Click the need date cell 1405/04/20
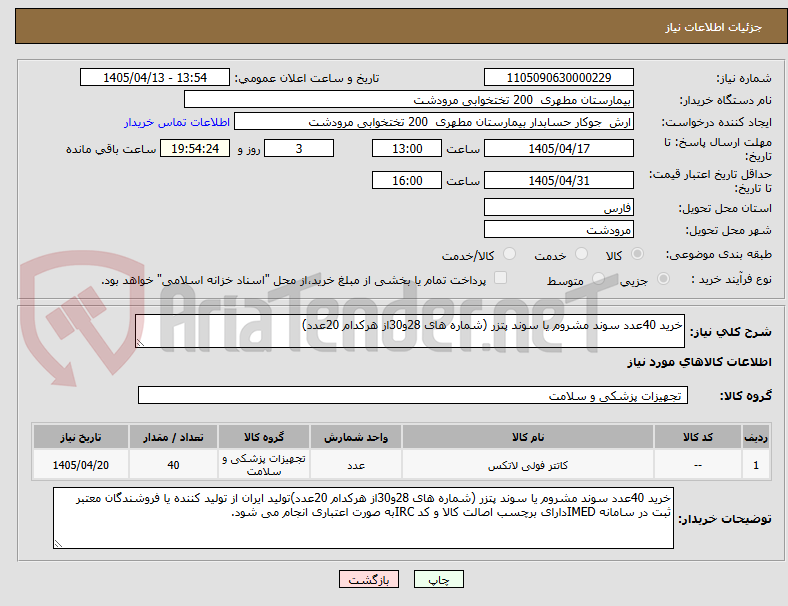This screenshot has height=606, width=788. click(x=81, y=465)
